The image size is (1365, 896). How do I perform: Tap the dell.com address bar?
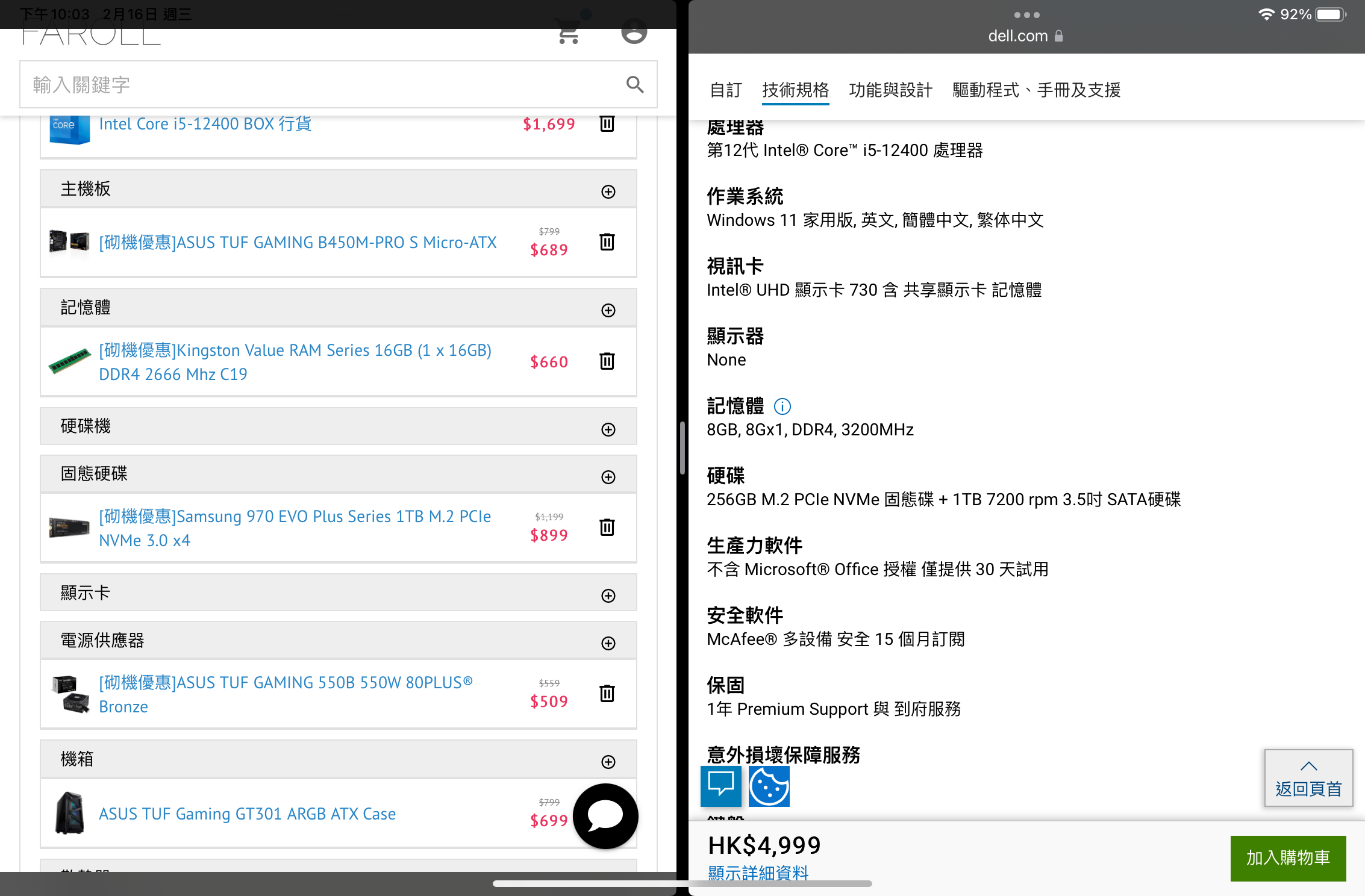(x=1026, y=36)
